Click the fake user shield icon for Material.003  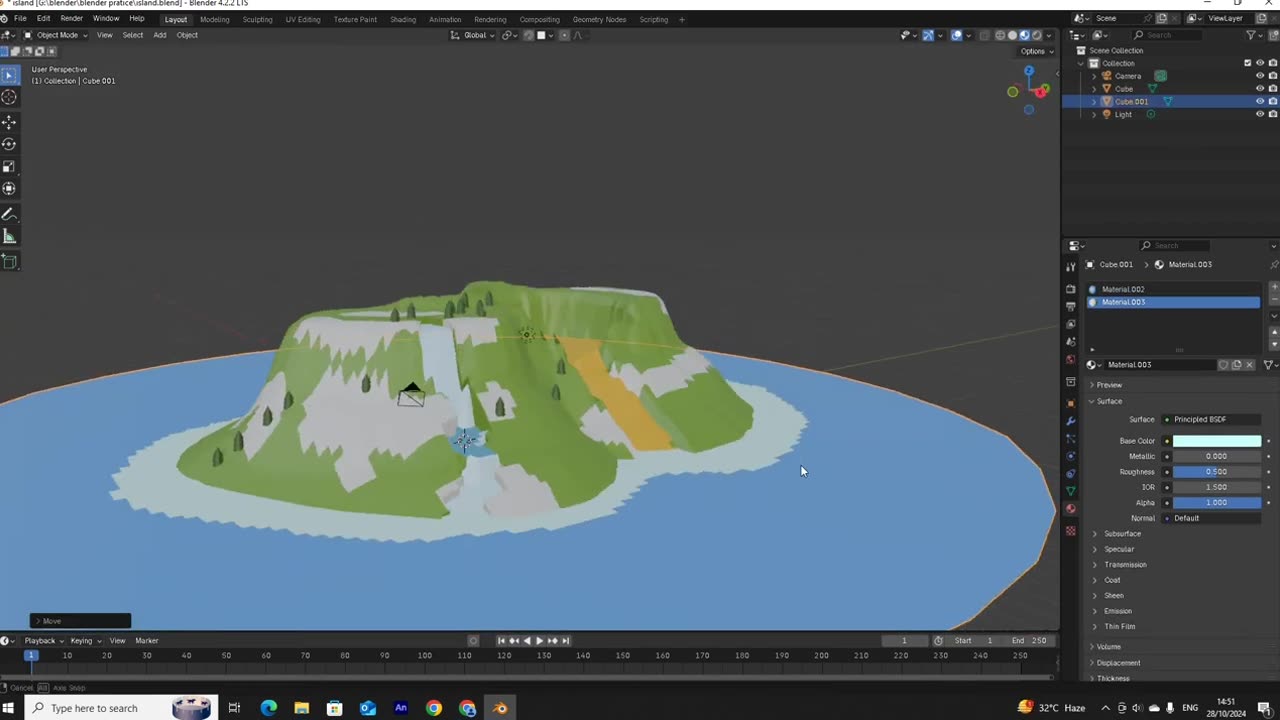[1223, 365]
